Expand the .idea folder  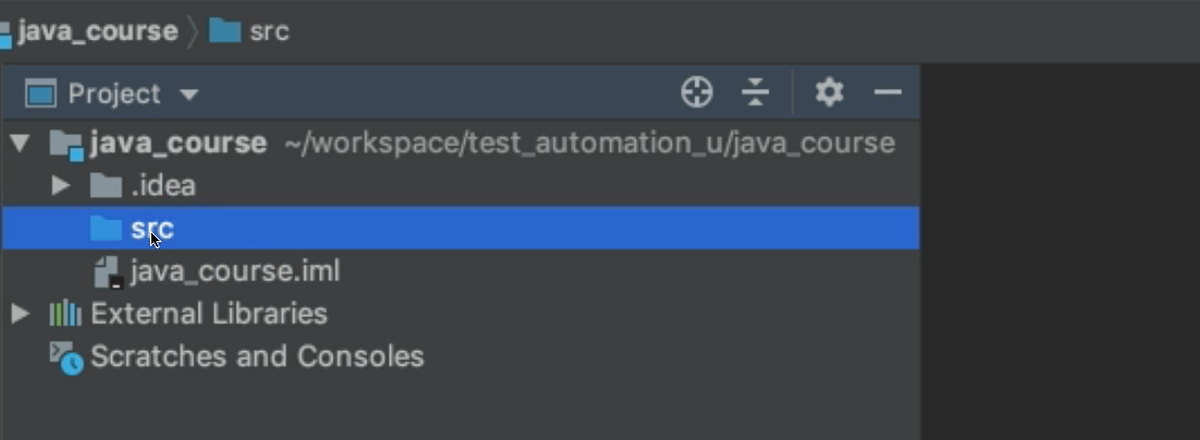[61, 186]
